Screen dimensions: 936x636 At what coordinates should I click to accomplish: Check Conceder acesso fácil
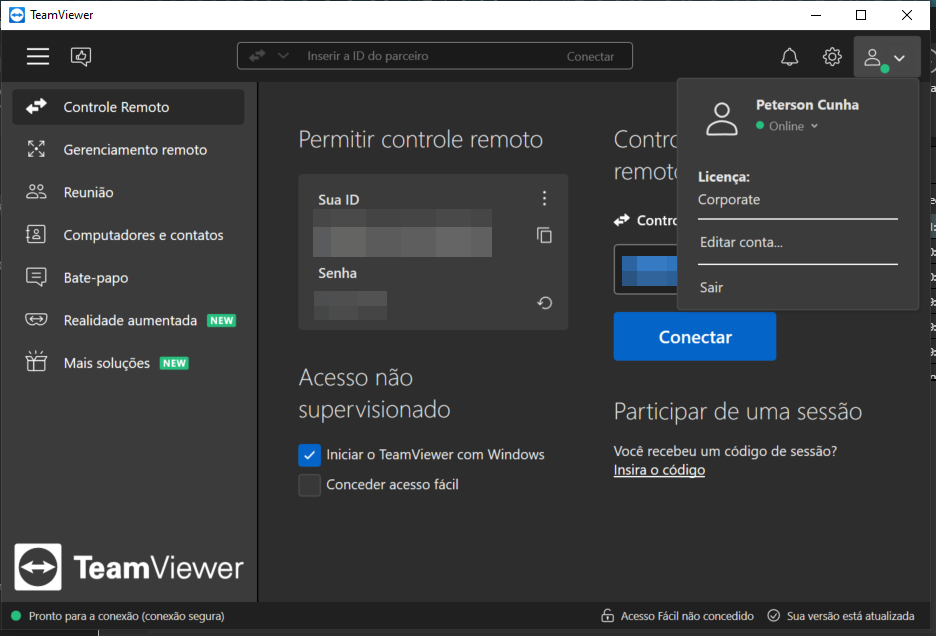(x=309, y=485)
